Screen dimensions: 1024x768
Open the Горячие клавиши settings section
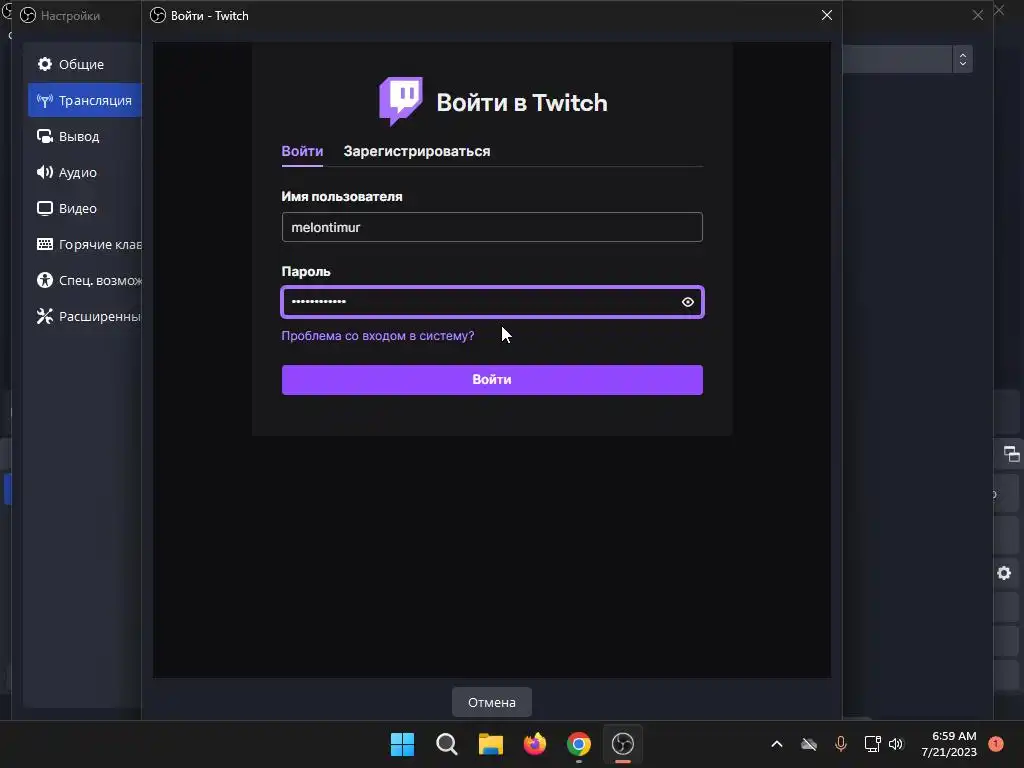tap(84, 244)
